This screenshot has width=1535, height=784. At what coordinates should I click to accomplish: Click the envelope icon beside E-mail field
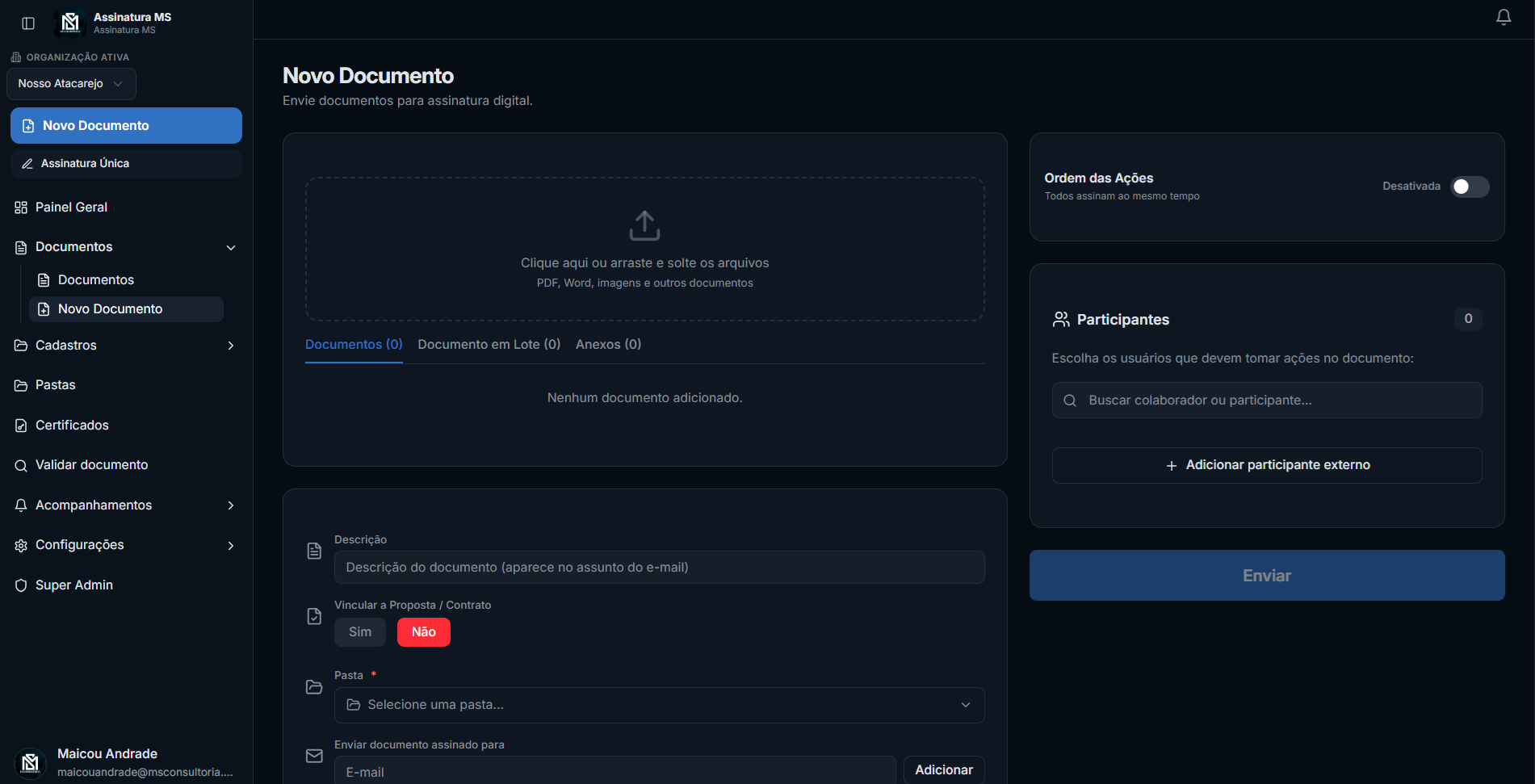314,756
